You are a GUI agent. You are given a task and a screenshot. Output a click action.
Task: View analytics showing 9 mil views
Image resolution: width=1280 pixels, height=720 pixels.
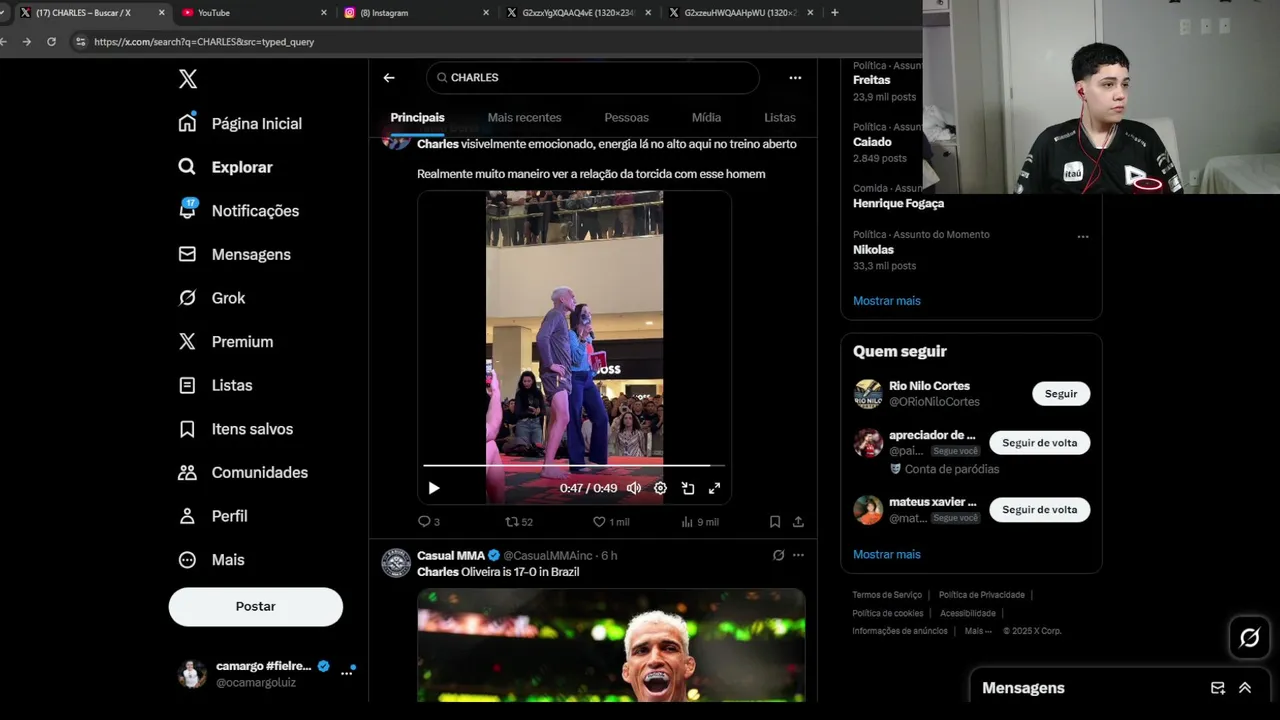click(700, 522)
